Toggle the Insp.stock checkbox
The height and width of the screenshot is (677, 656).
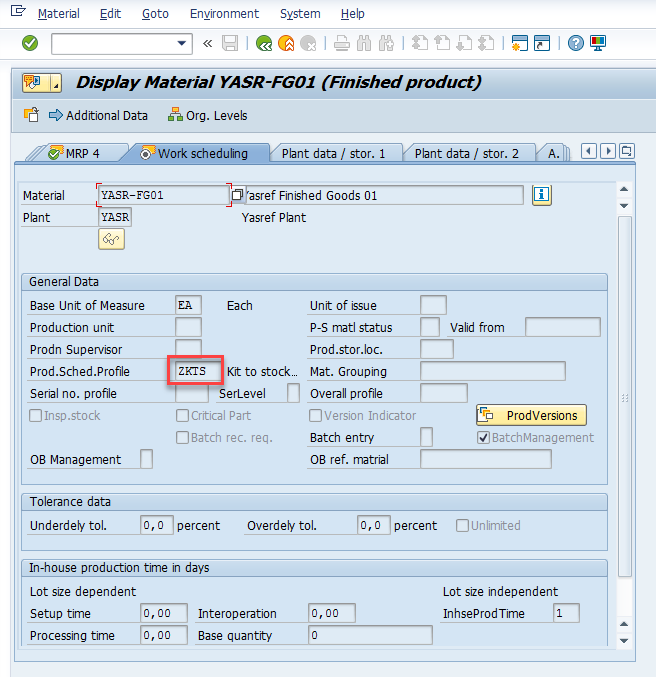point(35,416)
